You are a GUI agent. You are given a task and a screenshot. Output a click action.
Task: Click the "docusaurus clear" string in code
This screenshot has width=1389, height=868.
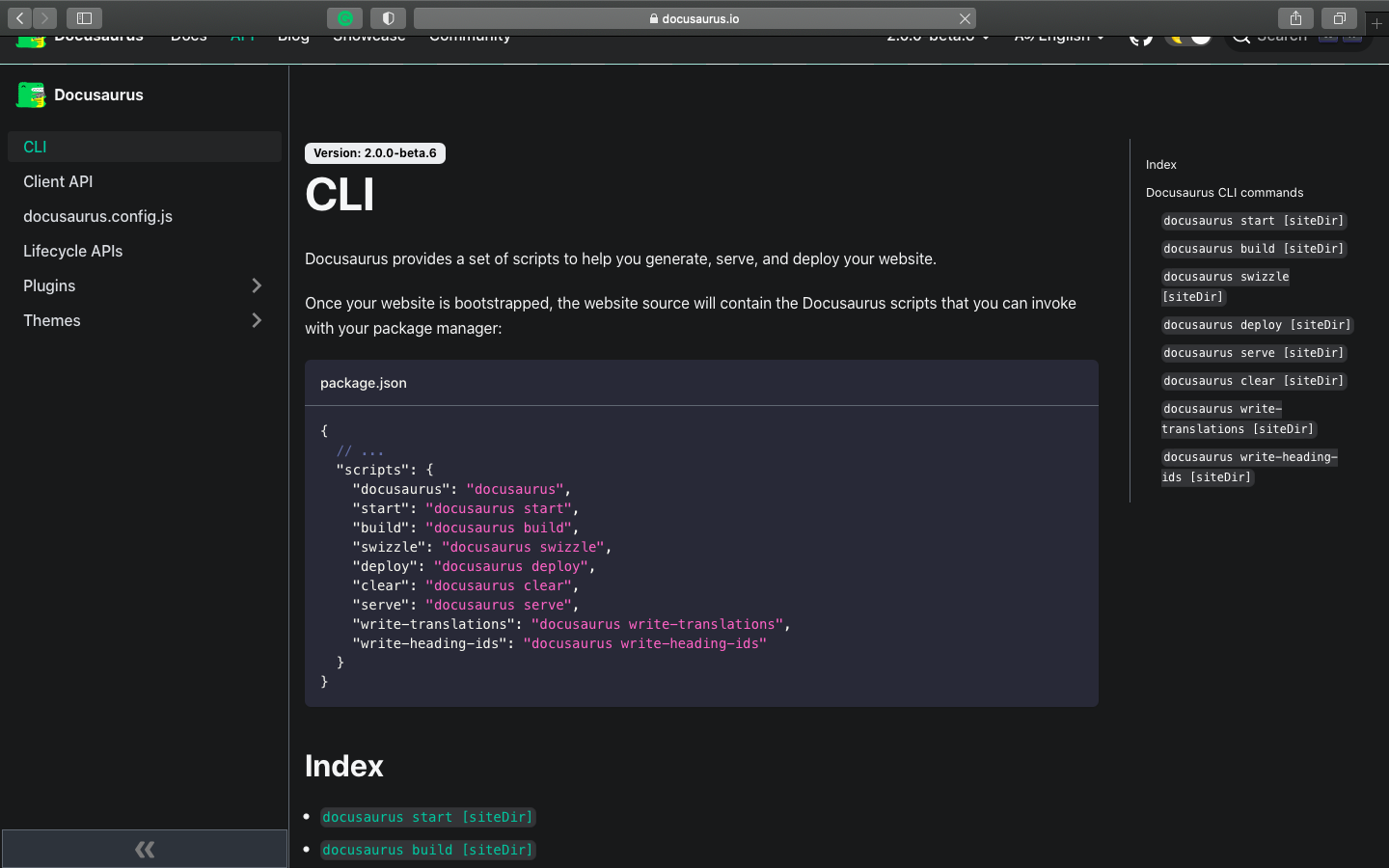499,585
